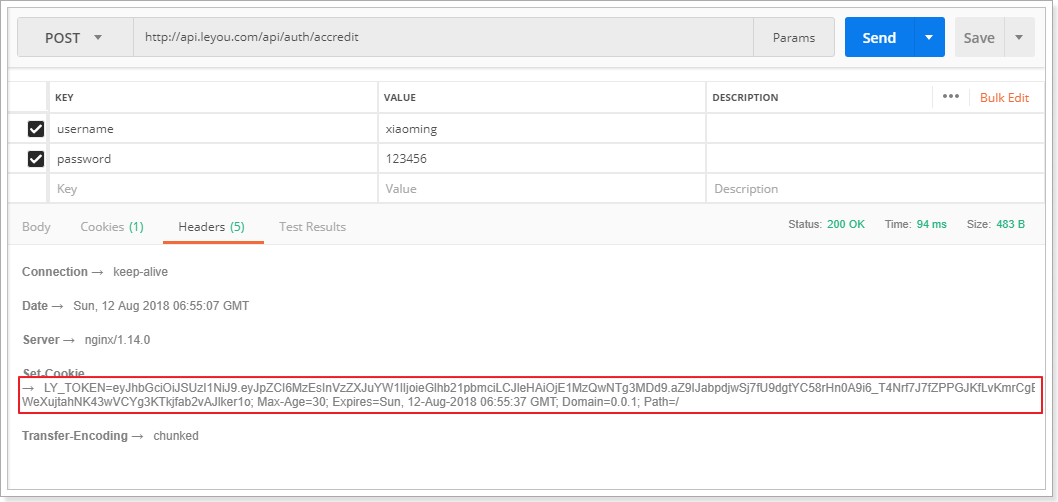Open the POST method dropdown
Screen dimensions: 1058x502
point(75,38)
